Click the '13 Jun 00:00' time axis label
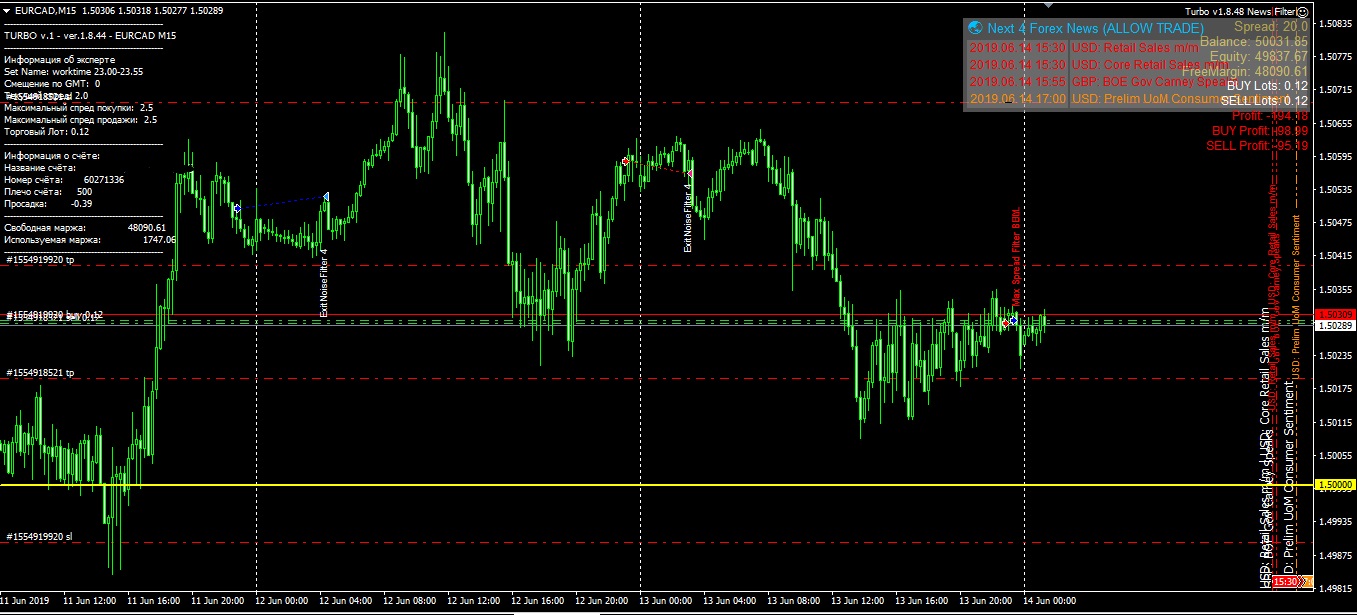1357x615 pixels. 665,601
